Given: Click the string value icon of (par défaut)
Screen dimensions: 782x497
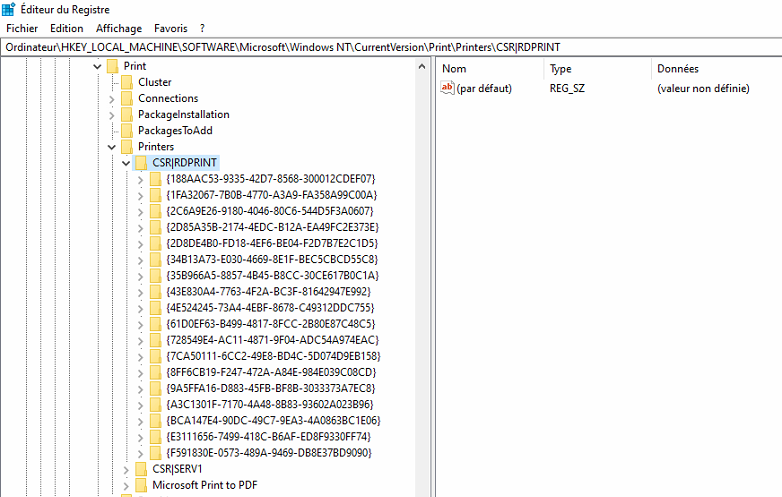Looking at the screenshot, I should pos(447,88).
